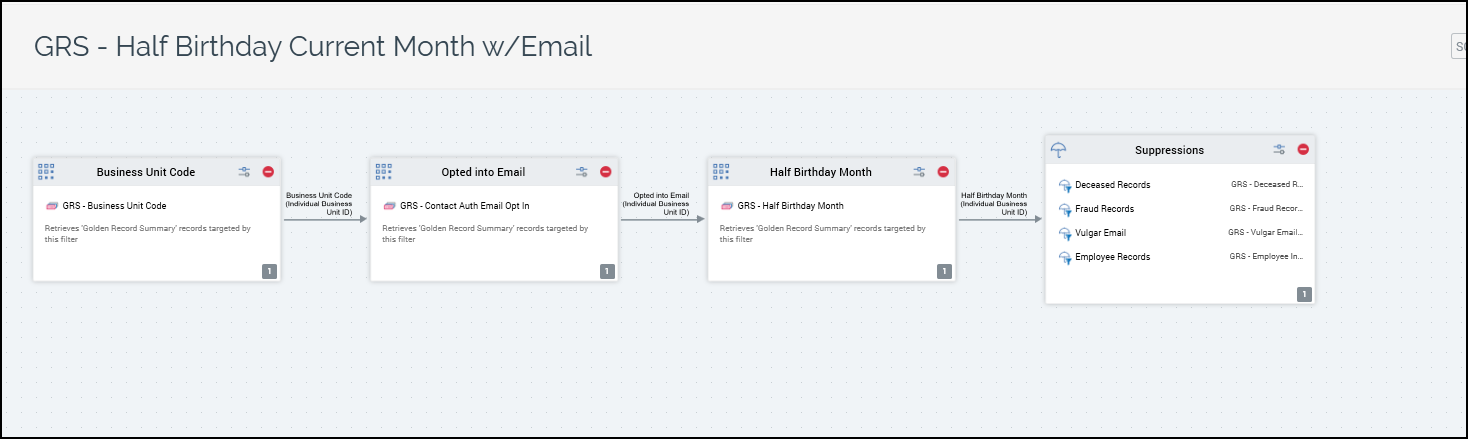The image size is (1468, 439).
Task: Delete the Suppressions block
Action: point(1303,150)
